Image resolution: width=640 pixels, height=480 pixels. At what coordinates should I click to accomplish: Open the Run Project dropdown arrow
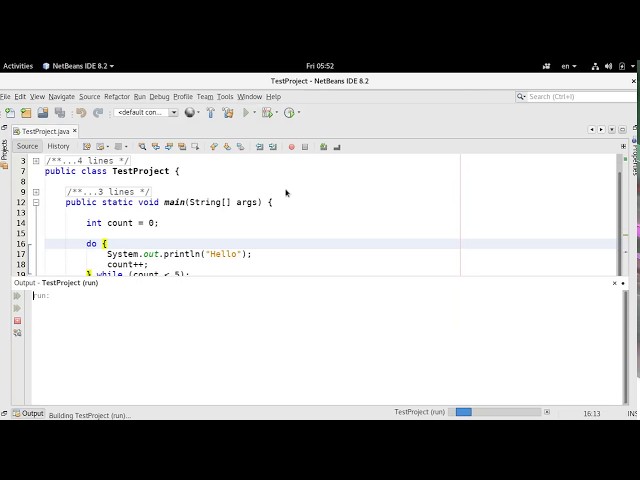pyautogui.click(x=254, y=112)
